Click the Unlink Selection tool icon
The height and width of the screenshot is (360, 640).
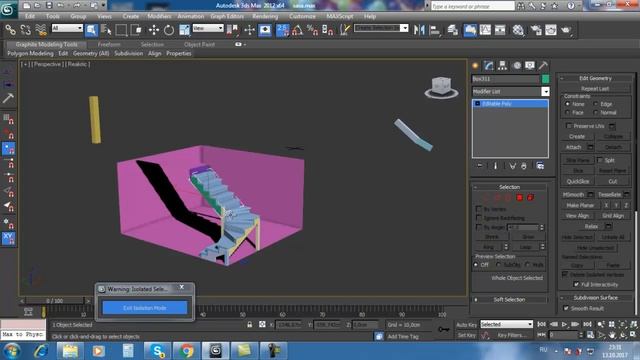tap(25, 30)
